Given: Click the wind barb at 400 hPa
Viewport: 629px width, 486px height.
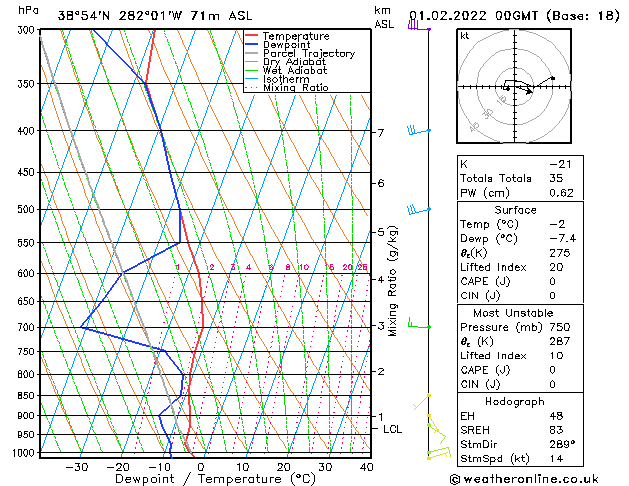Looking at the screenshot, I should point(417,131).
